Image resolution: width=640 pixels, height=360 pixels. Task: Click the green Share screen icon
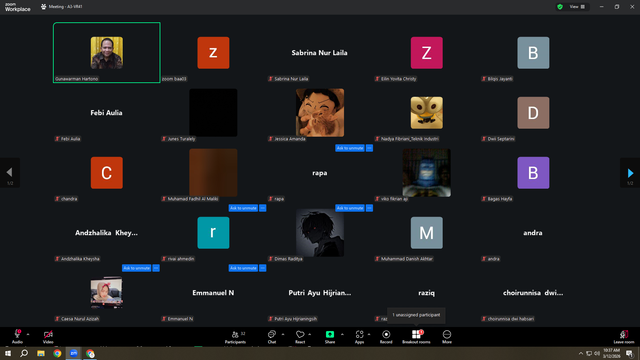(330, 334)
